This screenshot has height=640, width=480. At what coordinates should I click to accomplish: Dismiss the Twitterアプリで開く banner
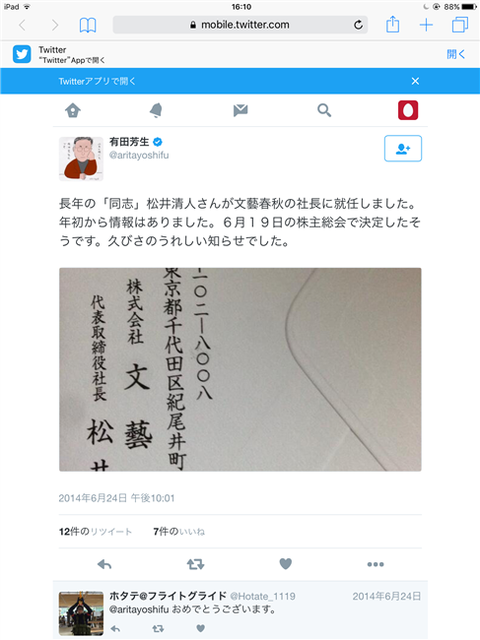tap(415, 81)
